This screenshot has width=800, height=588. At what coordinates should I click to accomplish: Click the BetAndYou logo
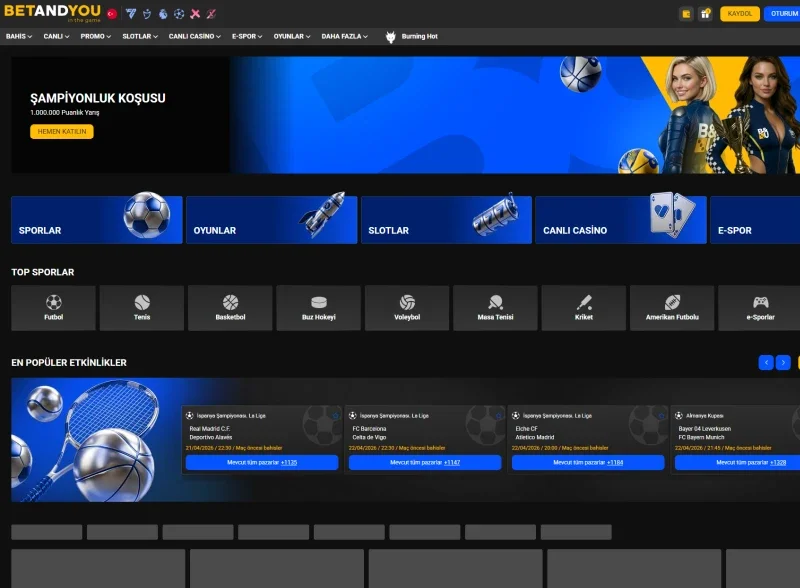(53, 12)
